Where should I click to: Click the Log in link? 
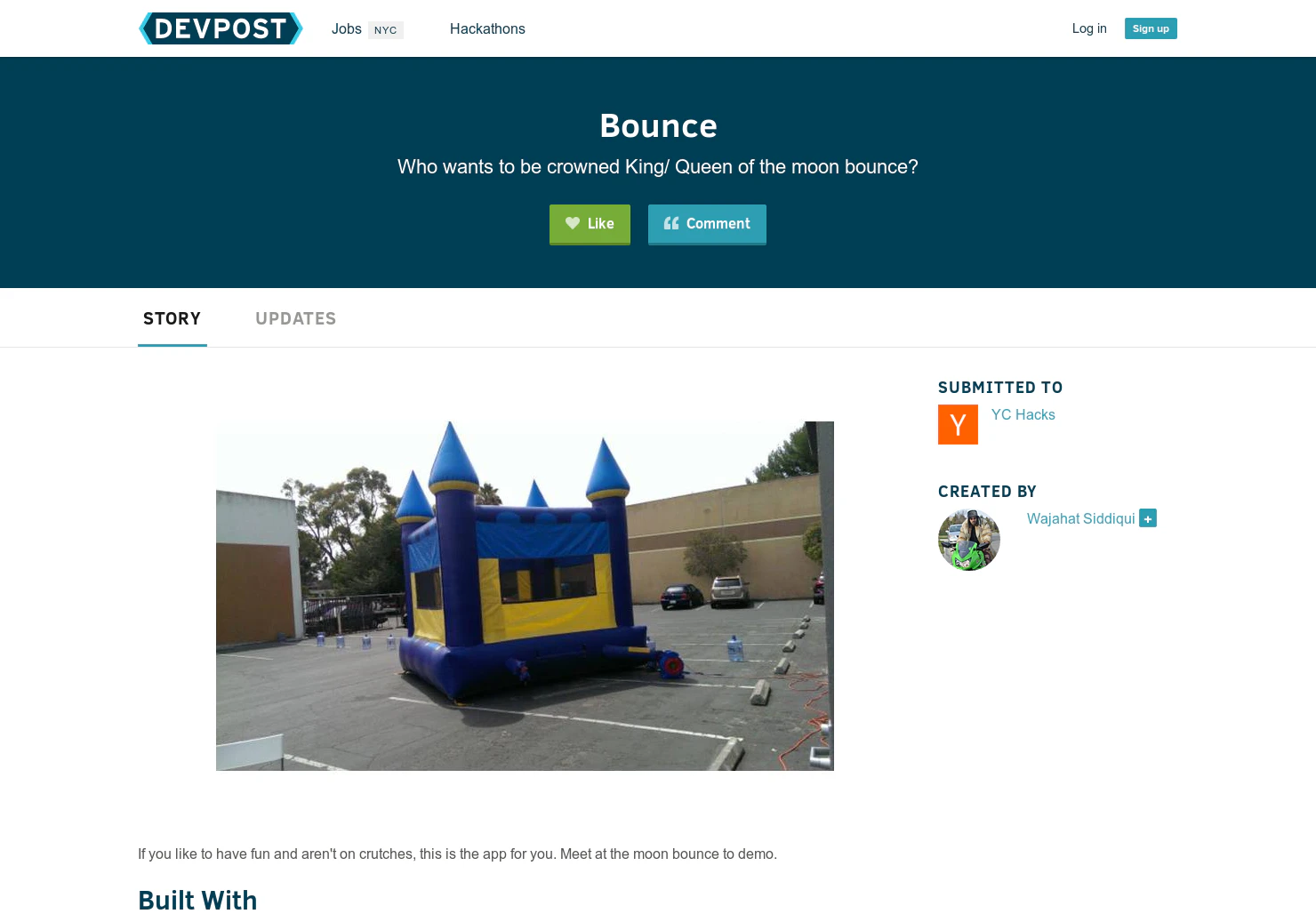pos(1089,28)
